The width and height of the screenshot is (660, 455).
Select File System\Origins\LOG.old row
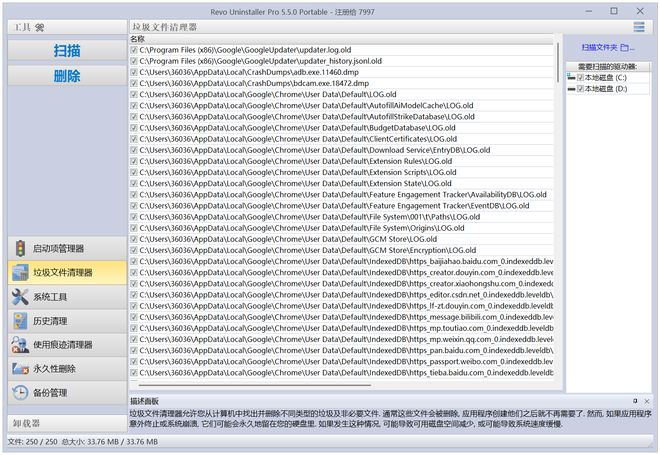click(341, 228)
